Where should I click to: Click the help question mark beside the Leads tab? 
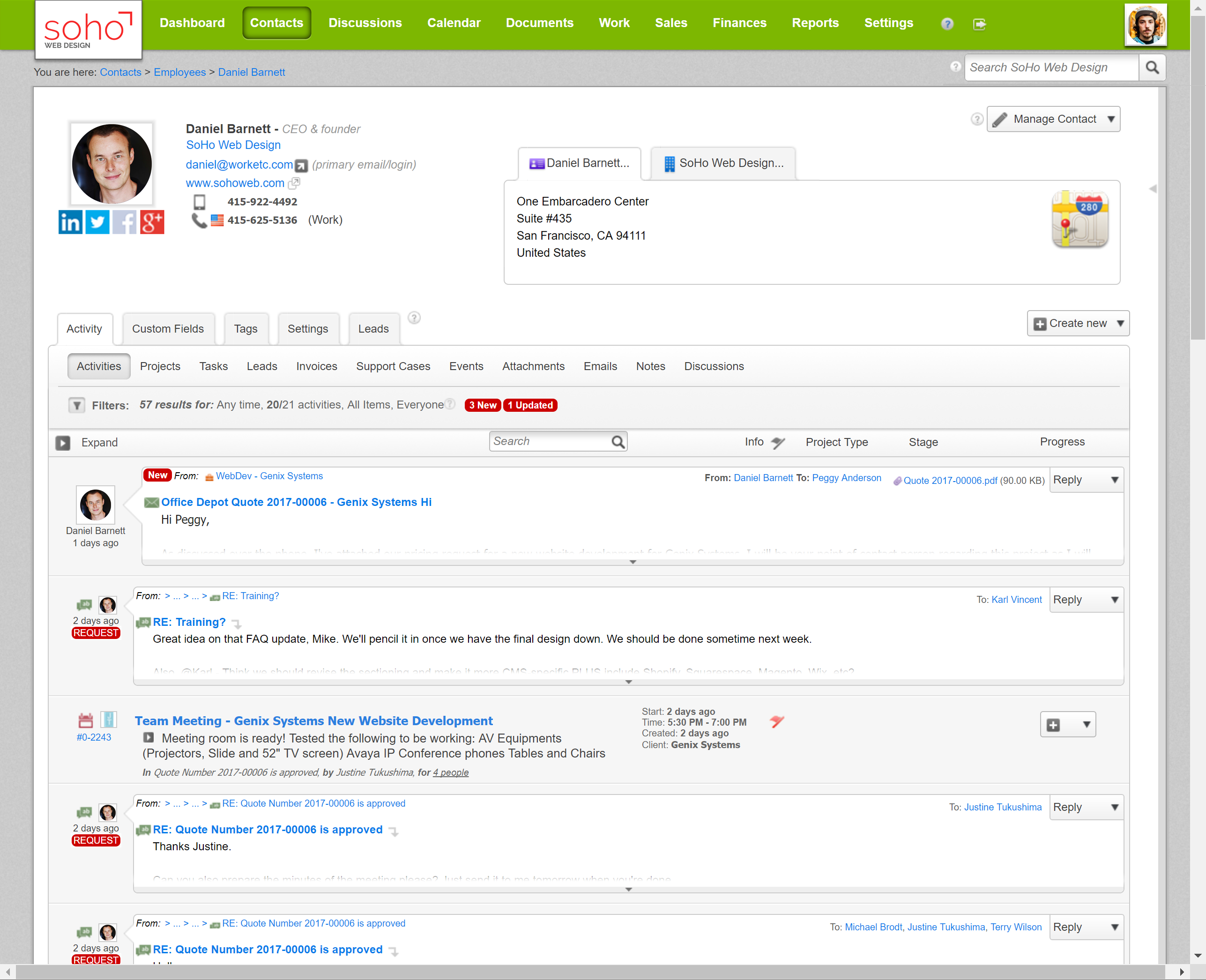[415, 318]
